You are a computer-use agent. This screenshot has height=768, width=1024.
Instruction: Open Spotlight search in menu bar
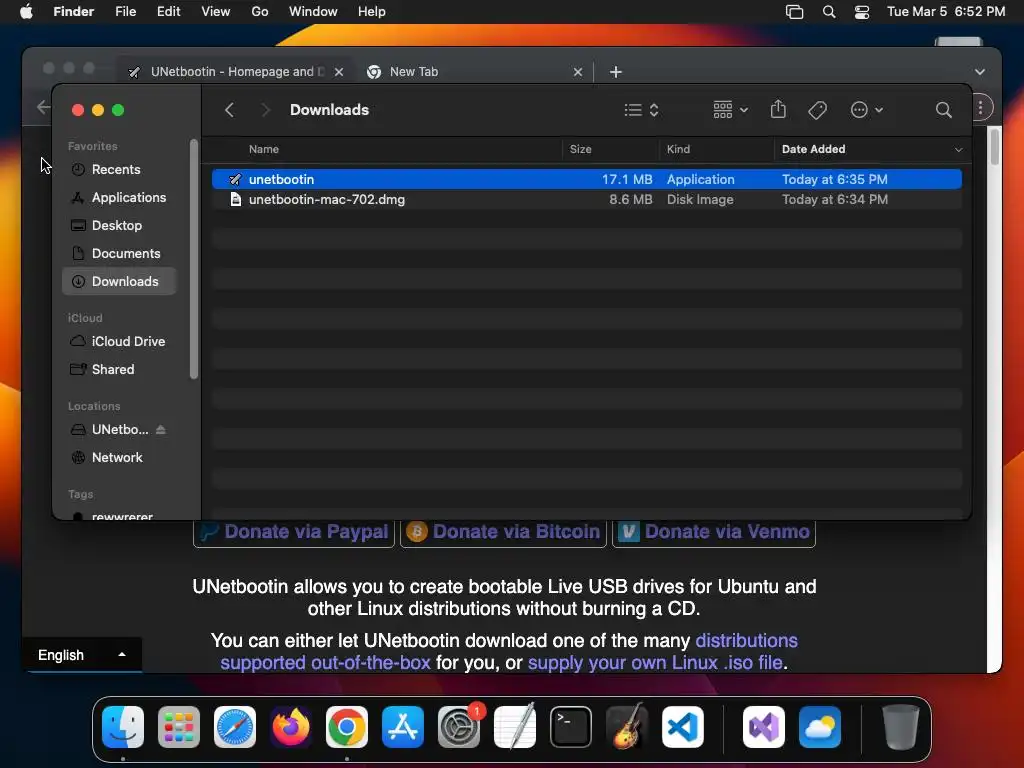click(829, 12)
